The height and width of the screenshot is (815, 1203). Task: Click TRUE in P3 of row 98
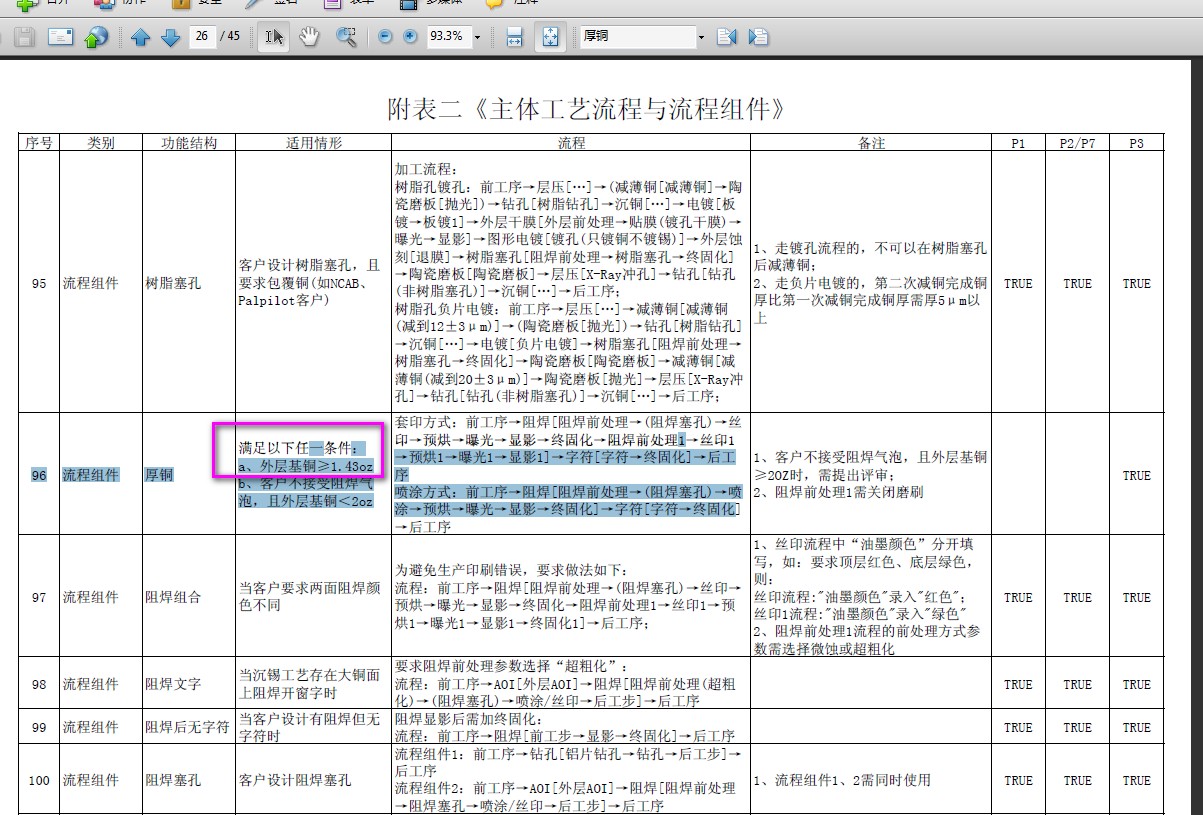[1136, 684]
